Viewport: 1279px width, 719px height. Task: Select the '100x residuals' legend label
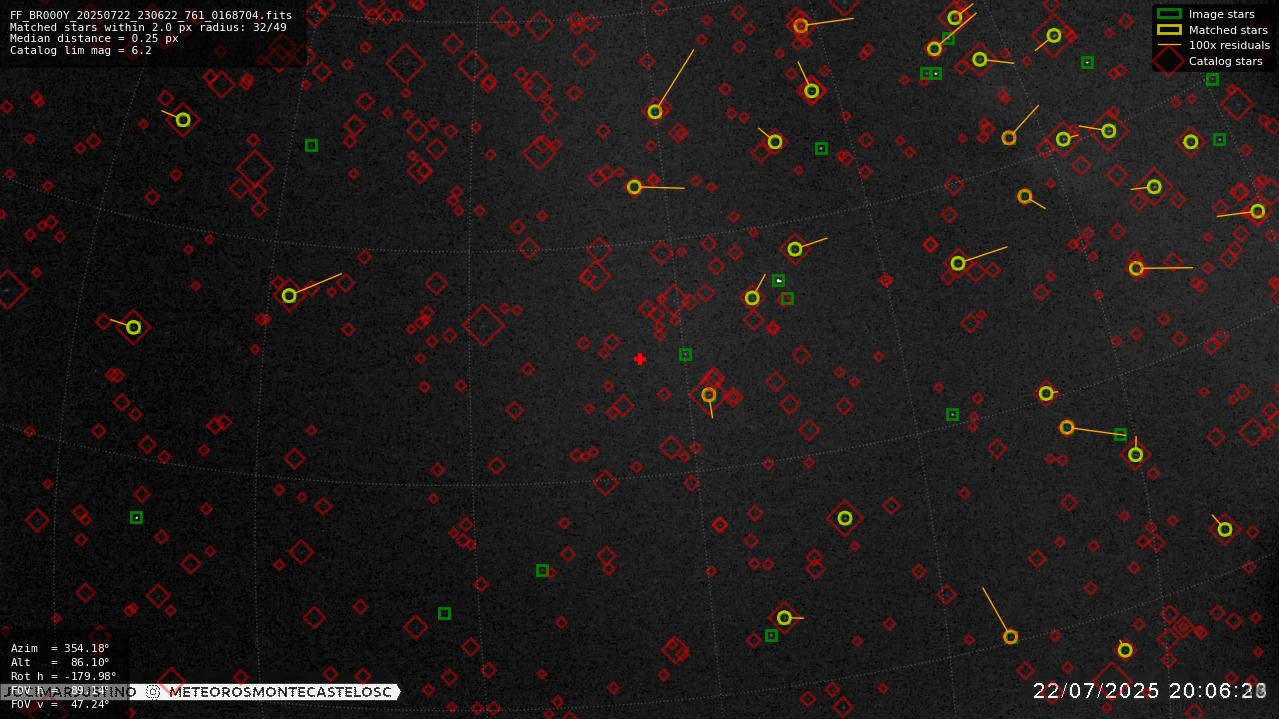pos(1229,45)
